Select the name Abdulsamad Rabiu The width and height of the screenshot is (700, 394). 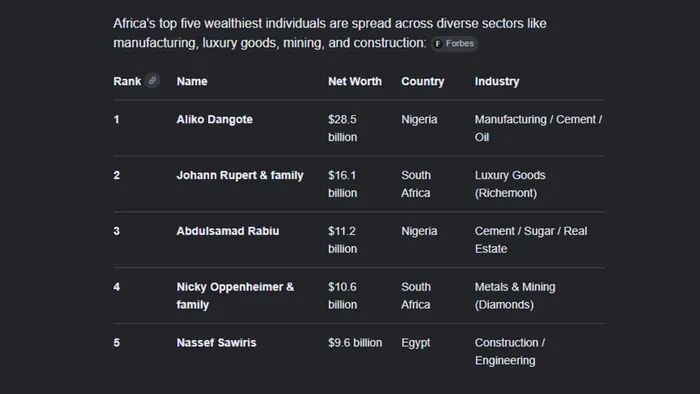[x=228, y=231]
